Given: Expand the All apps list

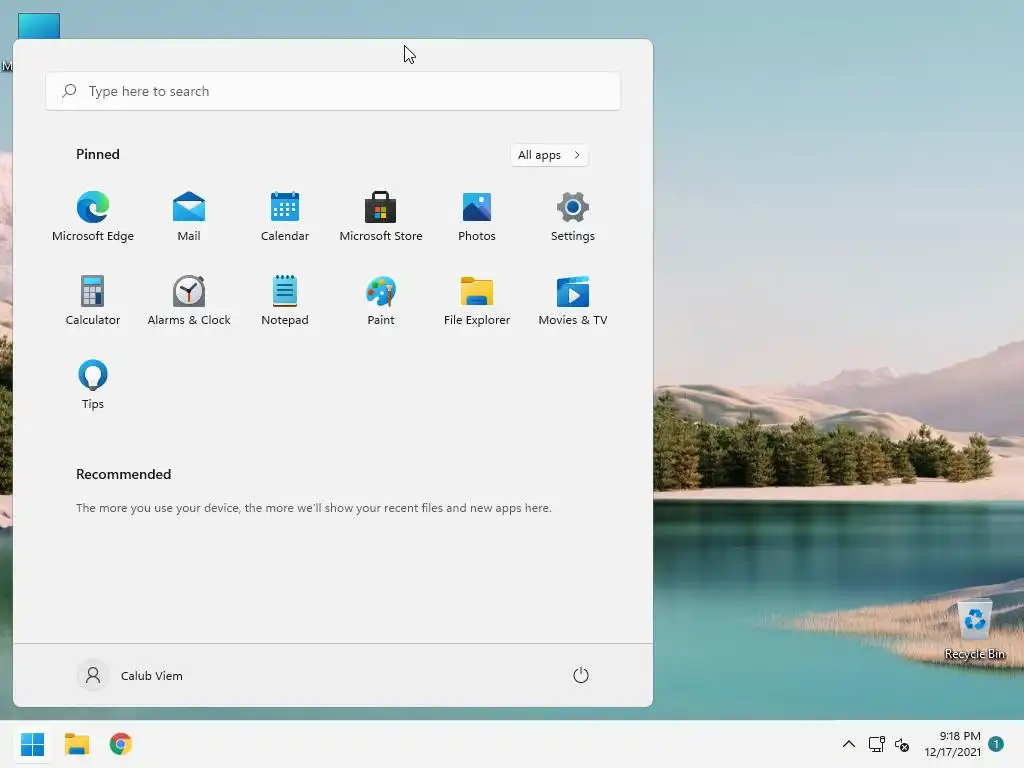Looking at the screenshot, I should 549,155.
